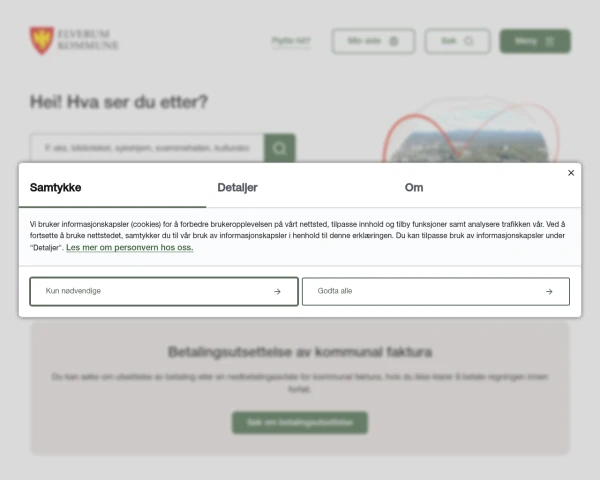This screenshot has width=600, height=480.
Task: Accept all cookies with Godta alle
Action: pos(436,291)
